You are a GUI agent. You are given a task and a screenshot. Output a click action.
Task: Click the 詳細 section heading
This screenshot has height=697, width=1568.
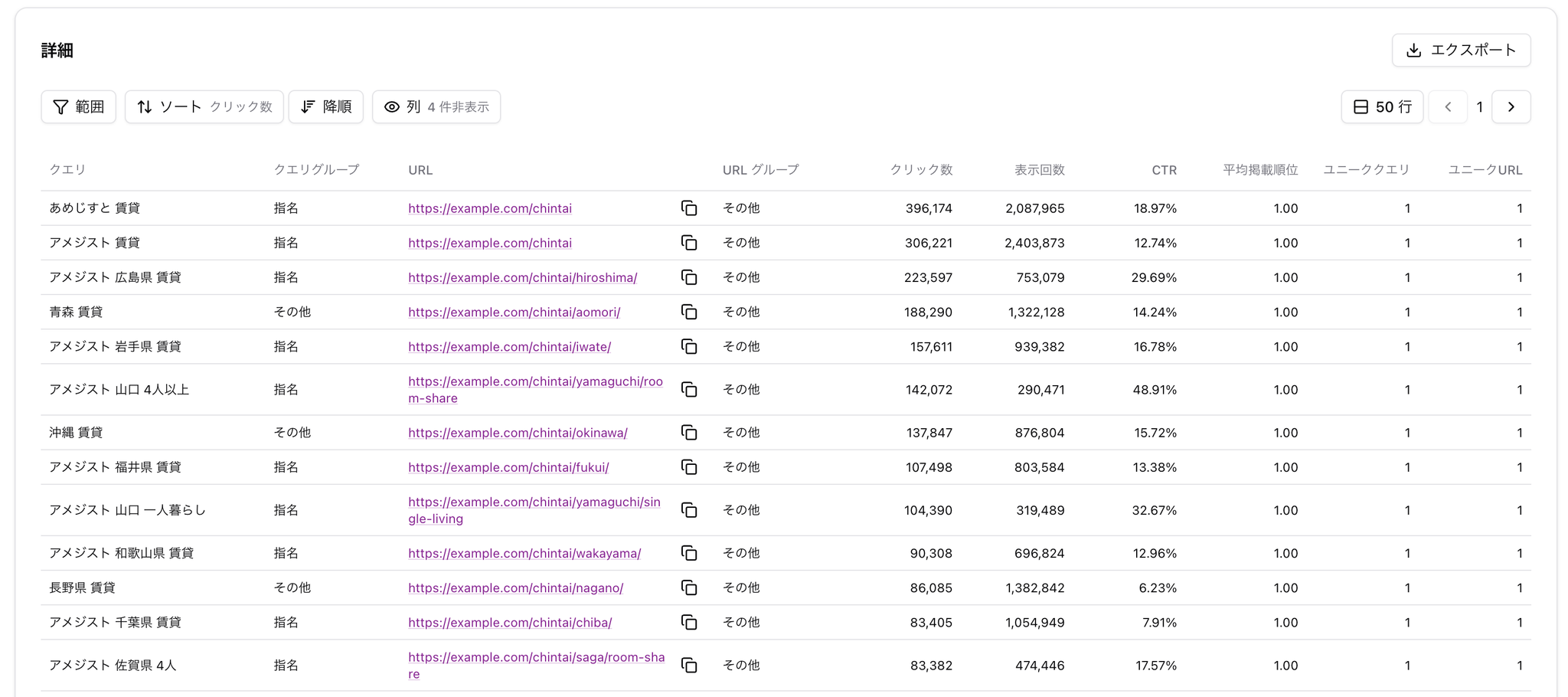[x=57, y=51]
